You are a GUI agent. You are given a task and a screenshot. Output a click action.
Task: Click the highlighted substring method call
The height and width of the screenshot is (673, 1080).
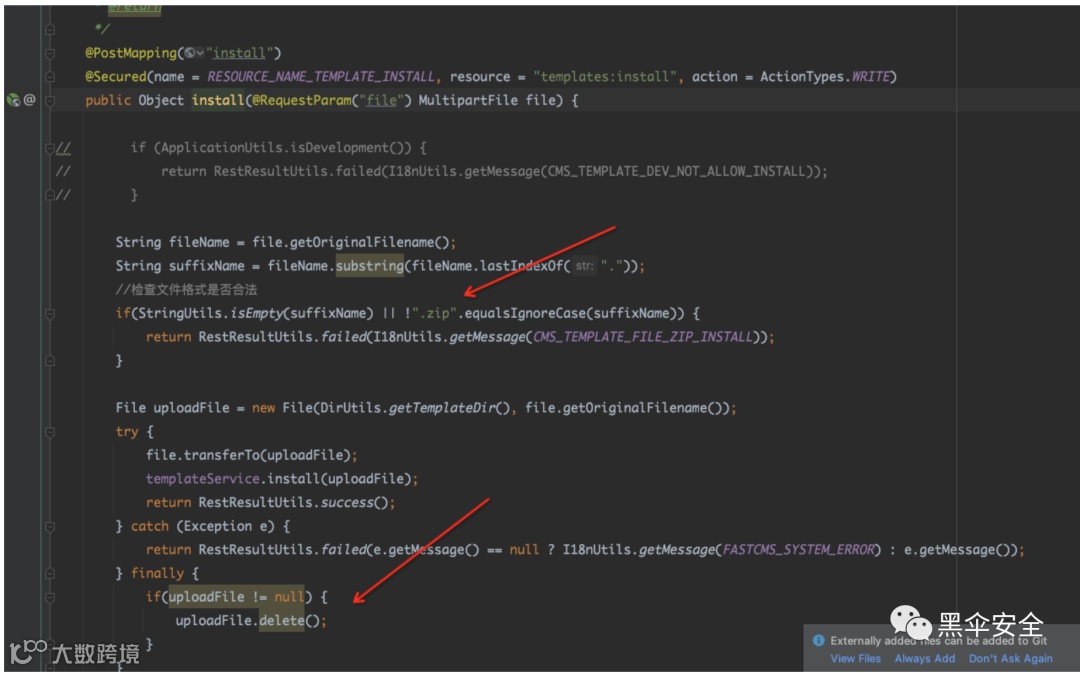[x=370, y=265]
